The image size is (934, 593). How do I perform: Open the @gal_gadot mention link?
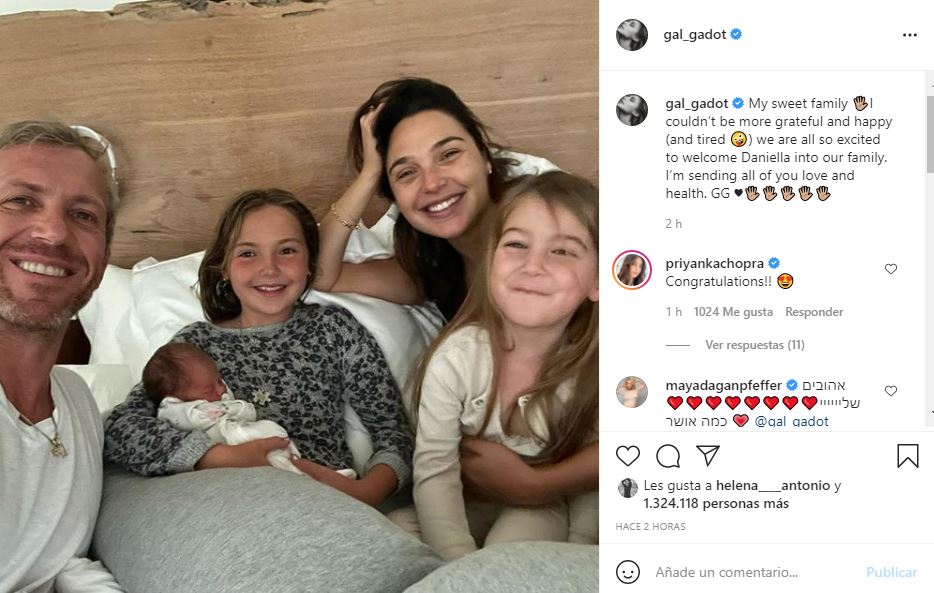(x=791, y=422)
